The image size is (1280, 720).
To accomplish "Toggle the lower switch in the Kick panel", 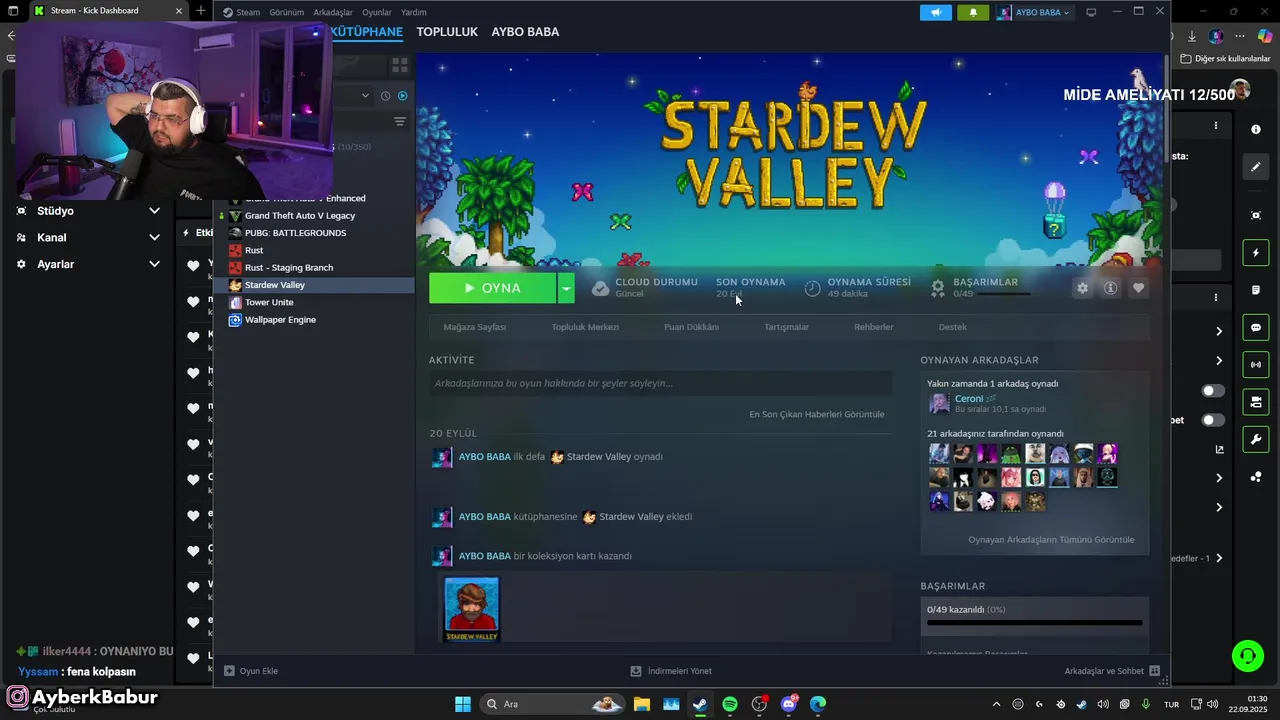I will [1212, 420].
